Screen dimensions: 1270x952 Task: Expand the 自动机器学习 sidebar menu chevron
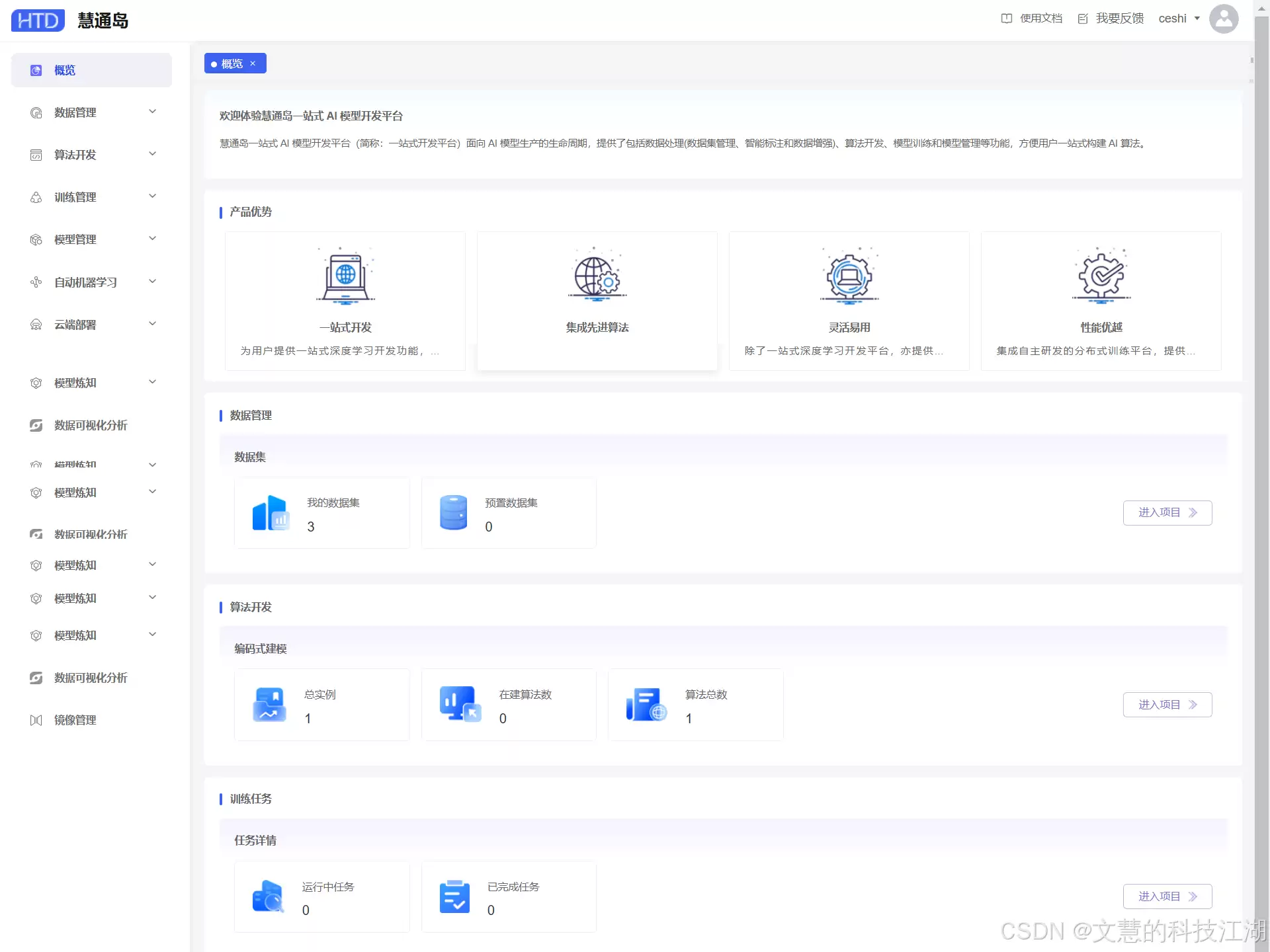pyautogui.click(x=153, y=282)
